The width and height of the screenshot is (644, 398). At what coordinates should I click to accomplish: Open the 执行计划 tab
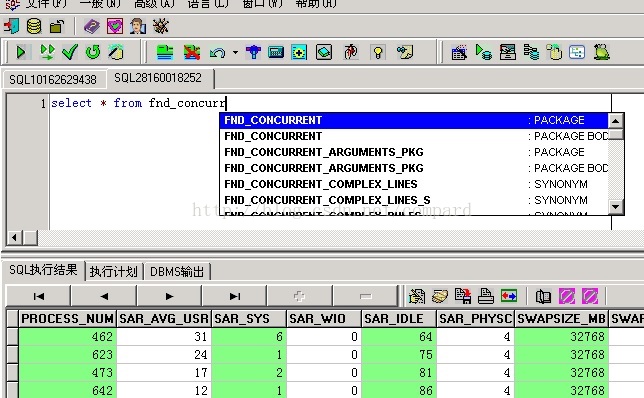tap(114, 271)
